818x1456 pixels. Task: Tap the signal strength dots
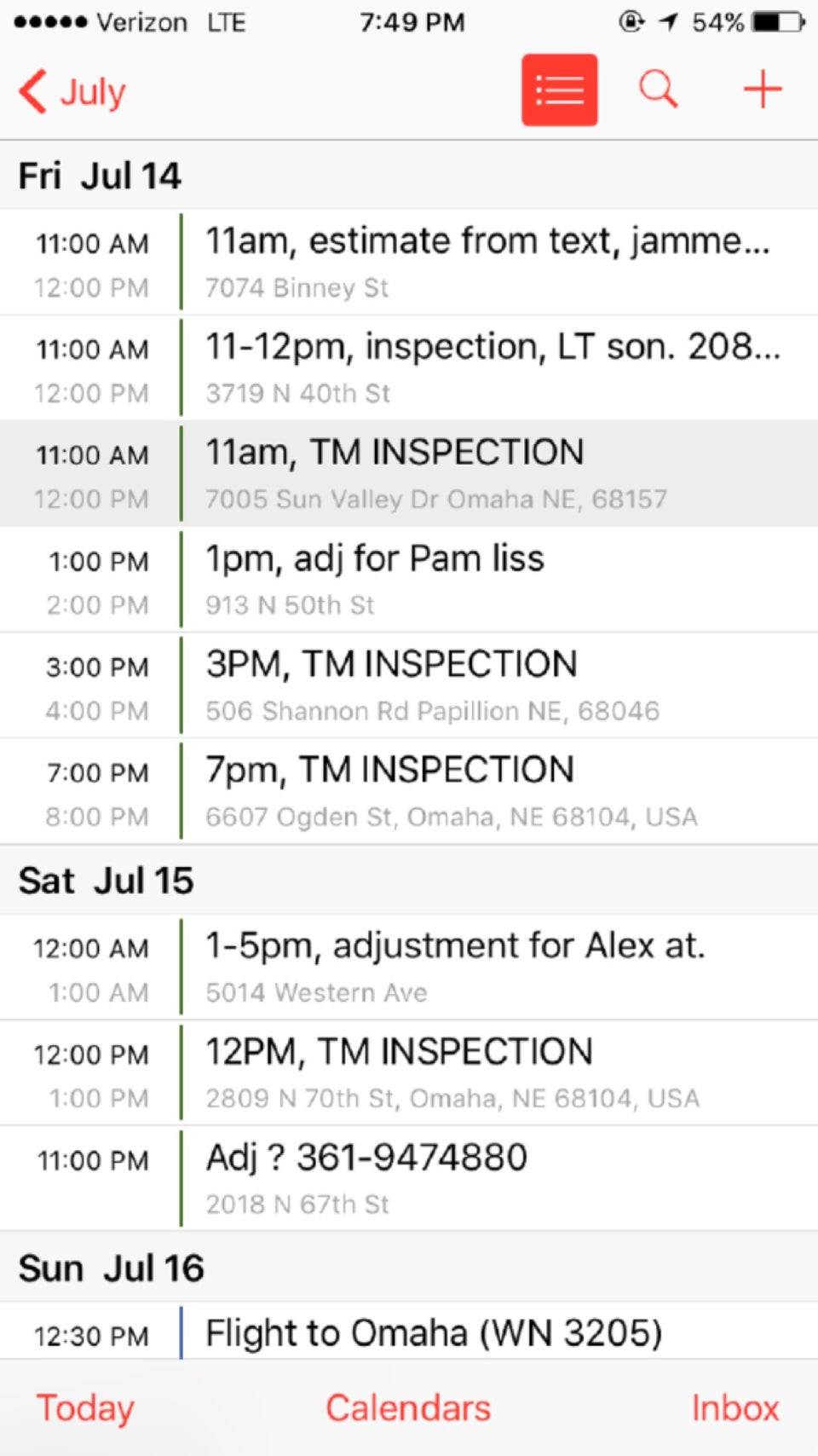[x=50, y=22]
